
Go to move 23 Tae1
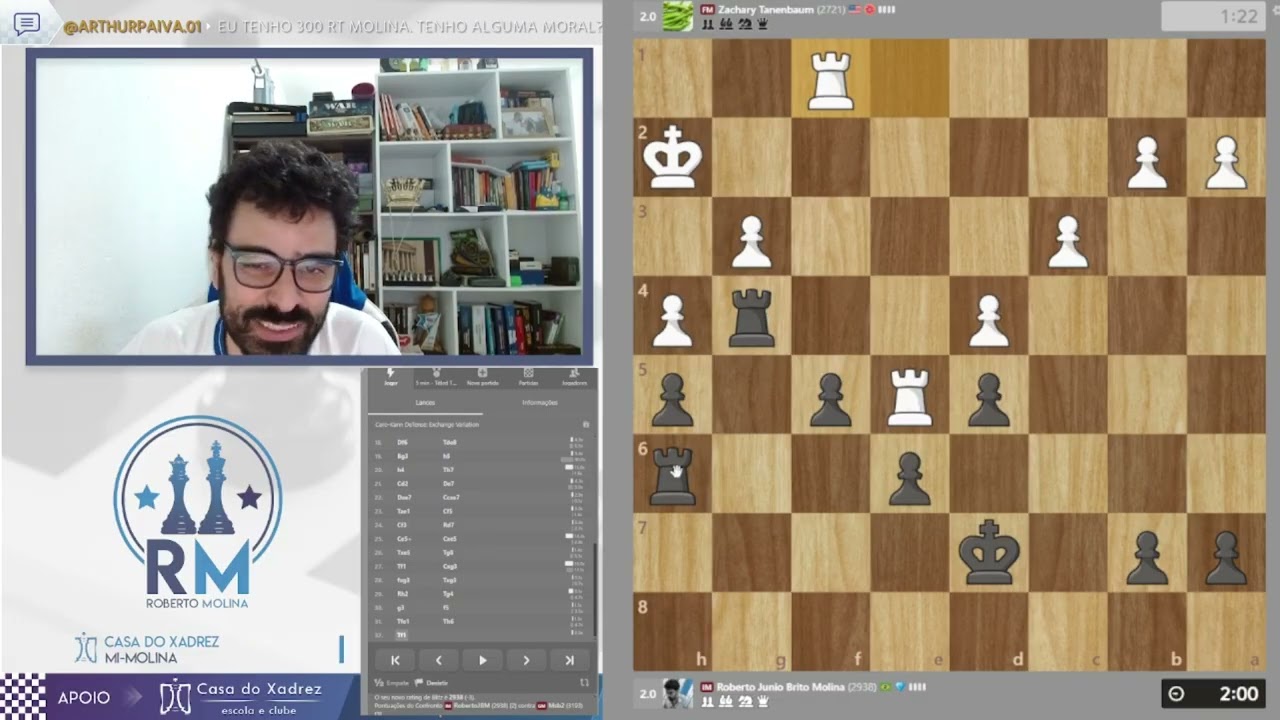pos(403,511)
